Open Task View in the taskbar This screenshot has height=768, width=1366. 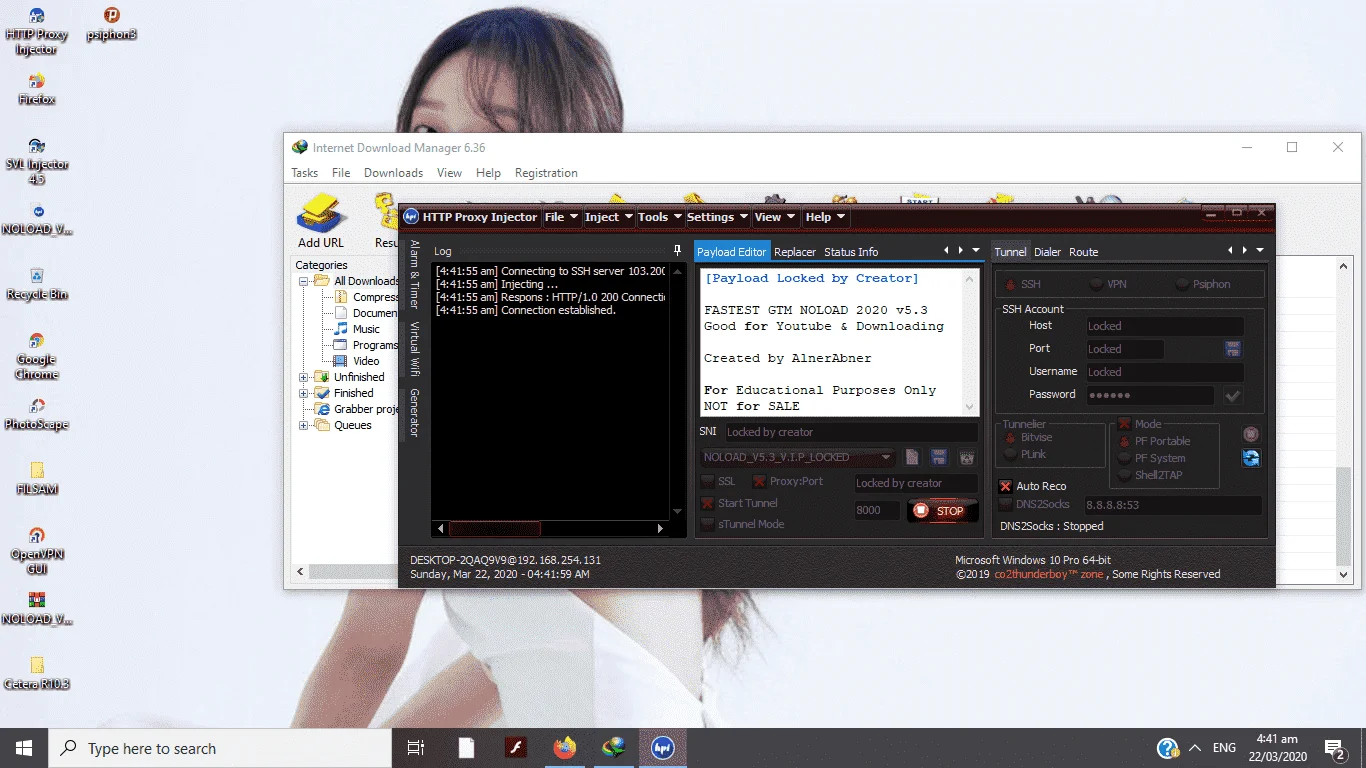click(416, 747)
